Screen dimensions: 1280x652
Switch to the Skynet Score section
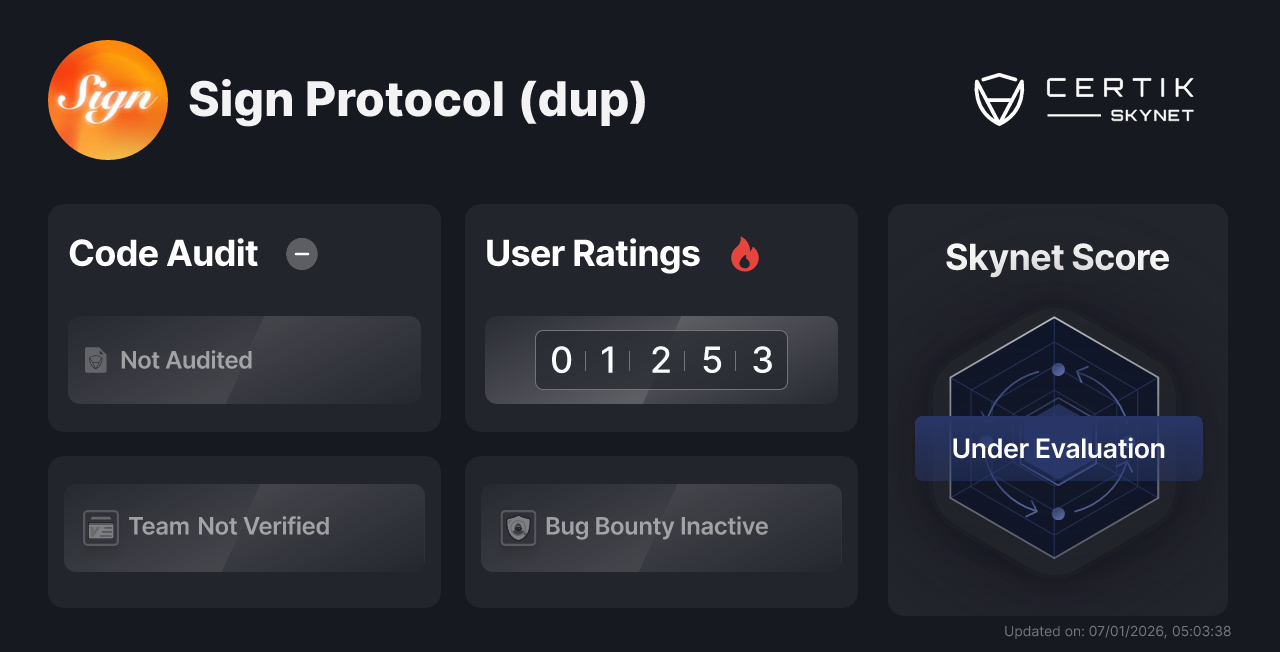pos(1057,258)
